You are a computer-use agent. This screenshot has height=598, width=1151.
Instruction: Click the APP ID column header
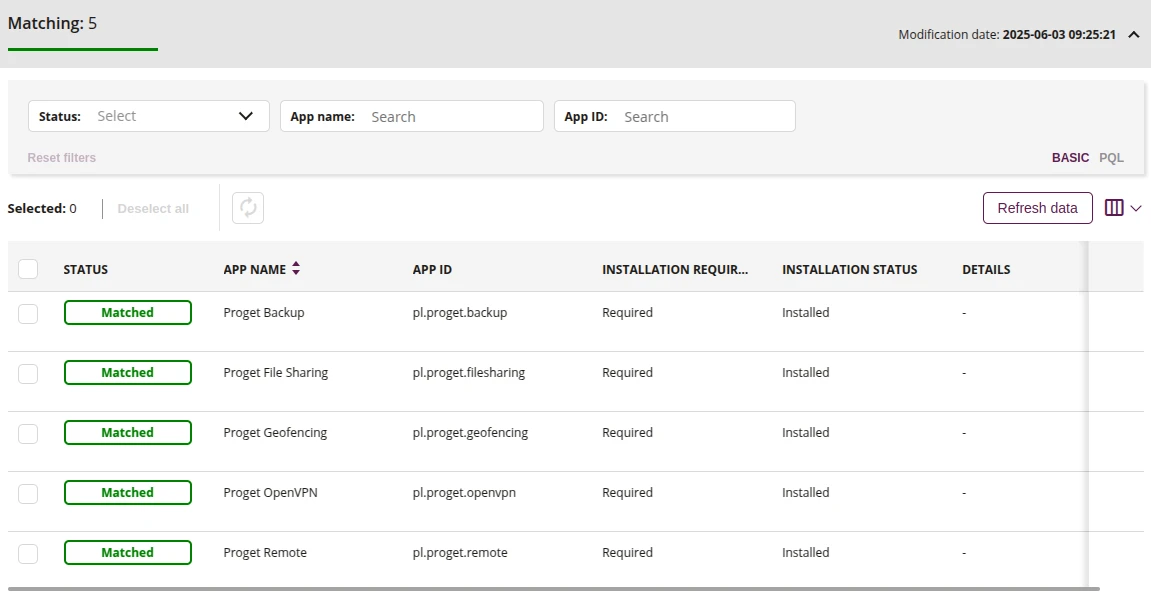coord(432,269)
